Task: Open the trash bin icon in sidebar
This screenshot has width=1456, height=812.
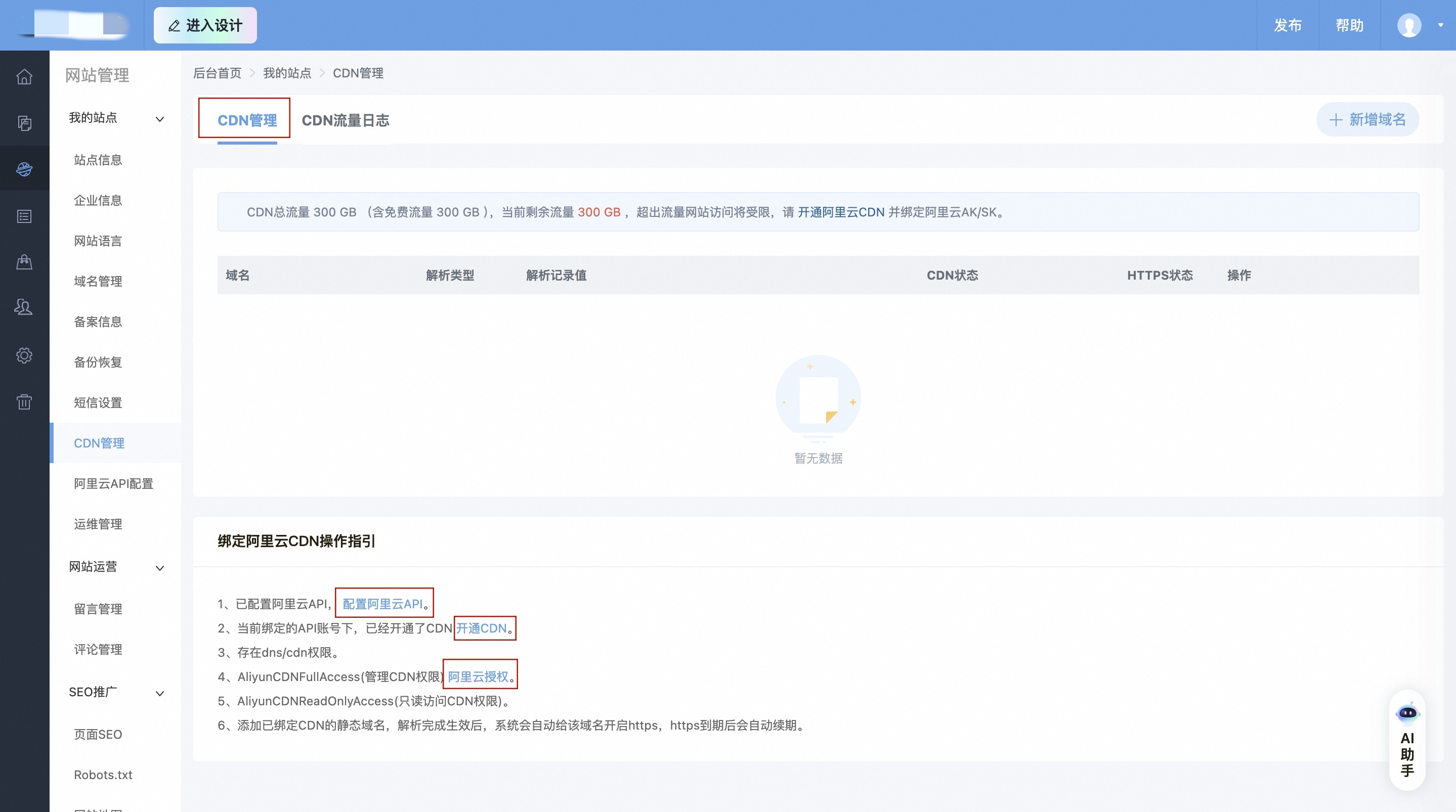Action: (x=24, y=402)
